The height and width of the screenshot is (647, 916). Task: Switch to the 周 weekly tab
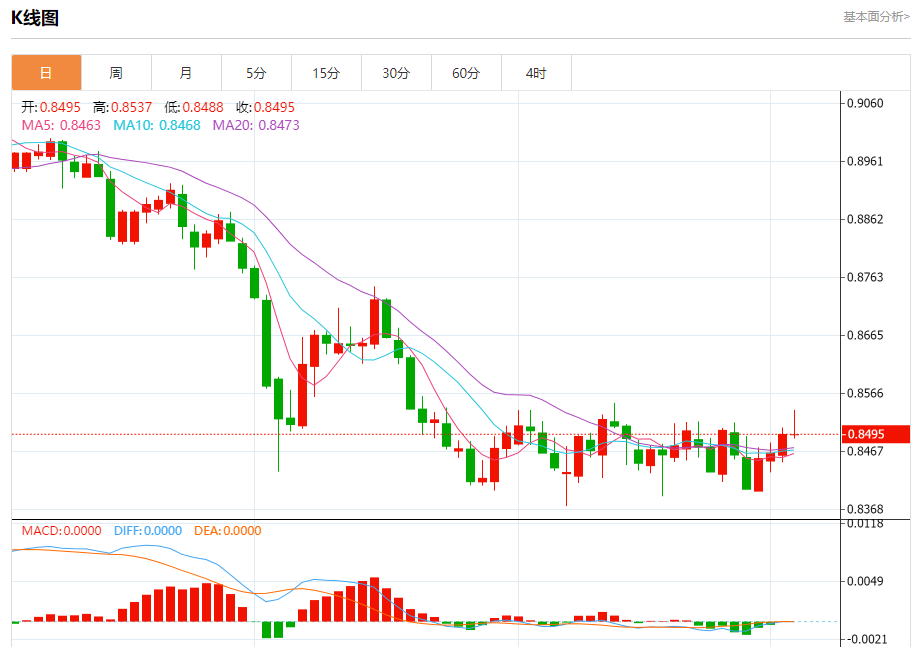[116, 73]
